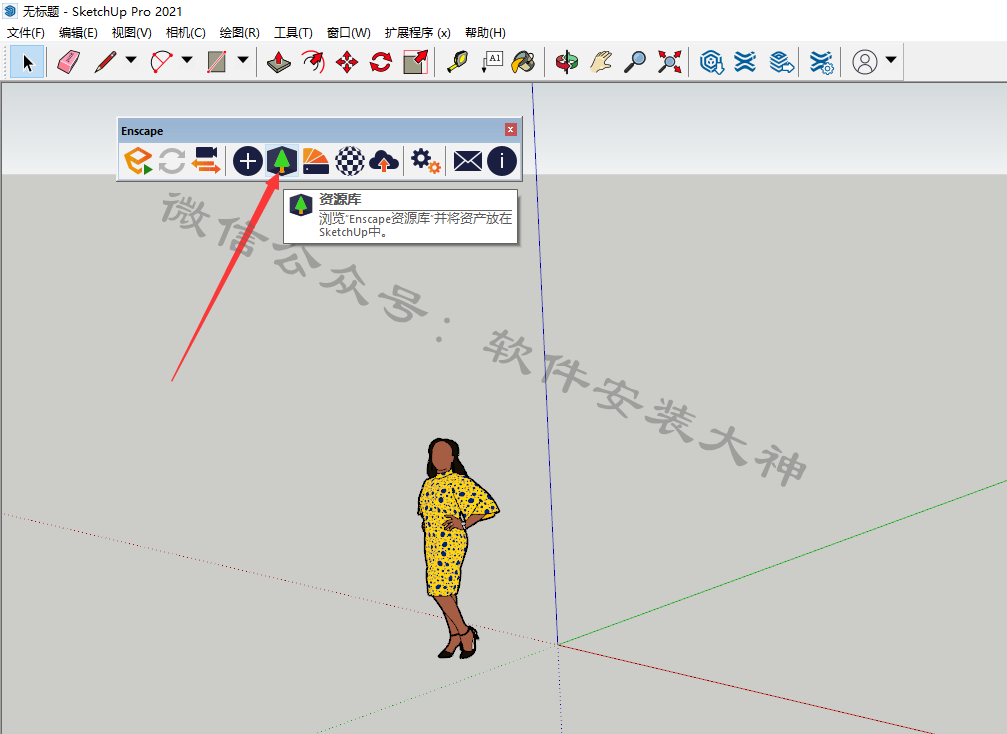Screen dimensions: 1007x734
Task: Select the Rectangle shape tool
Action: (217, 62)
